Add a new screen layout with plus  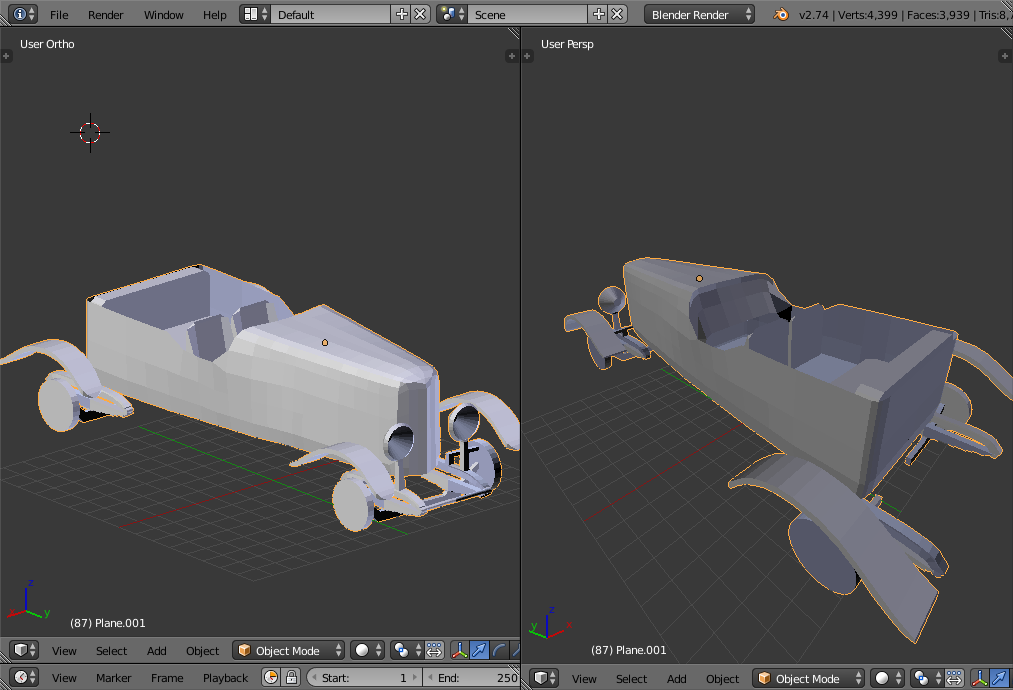pyautogui.click(x=402, y=14)
